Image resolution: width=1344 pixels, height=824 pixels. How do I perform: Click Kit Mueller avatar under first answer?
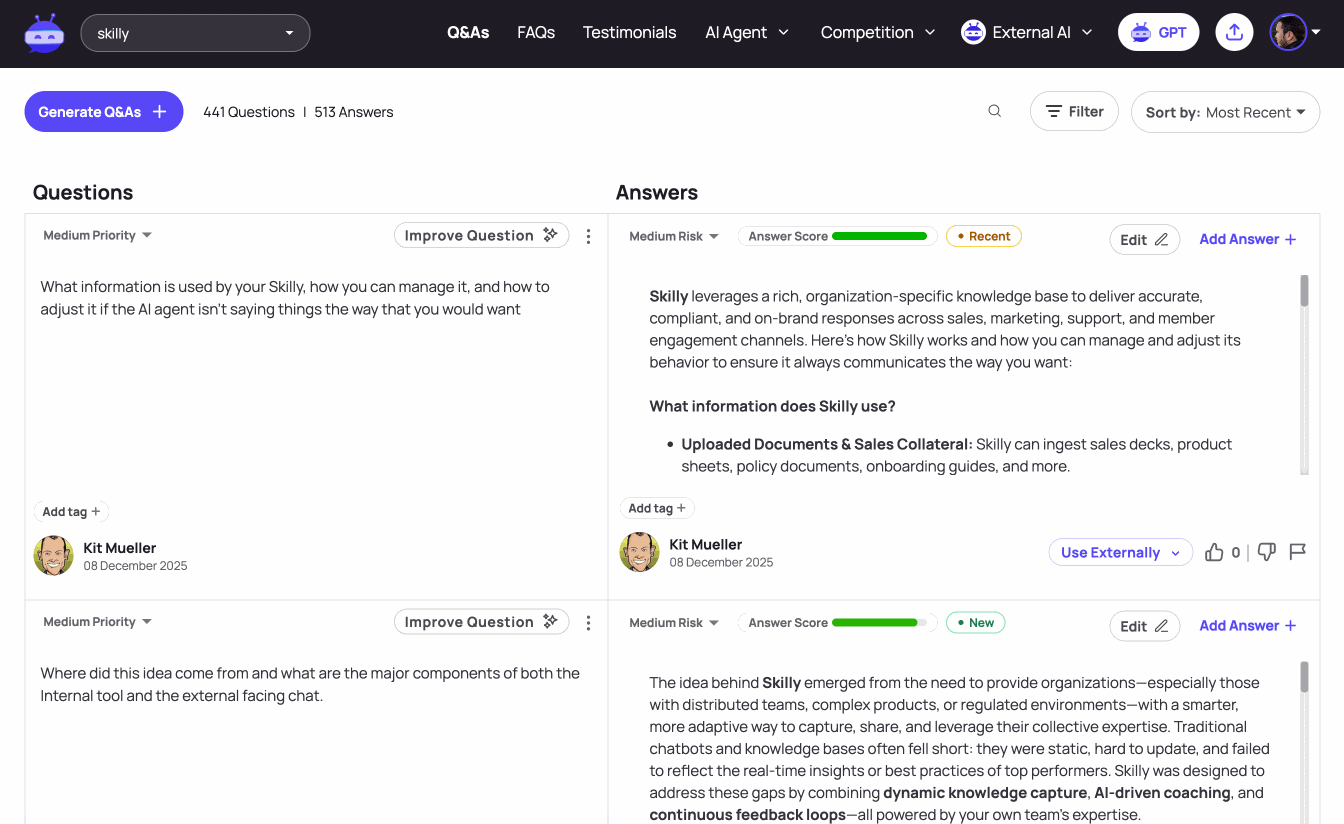click(640, 552)
